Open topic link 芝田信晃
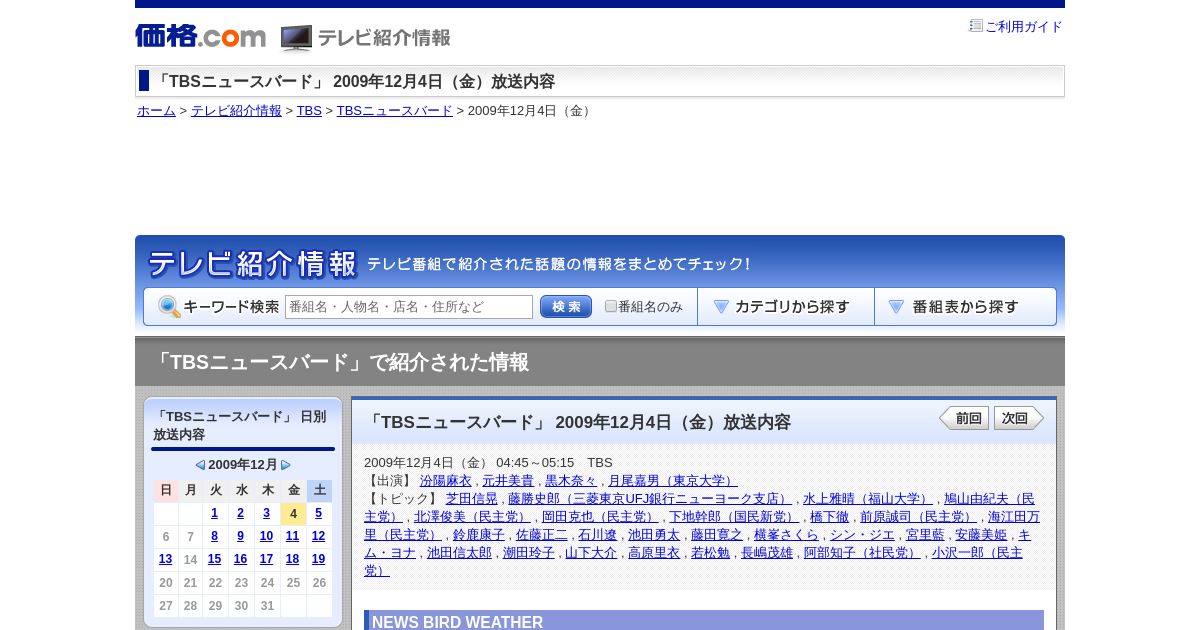This screenshot has width=1200, height=630. [x=471, y=499]
